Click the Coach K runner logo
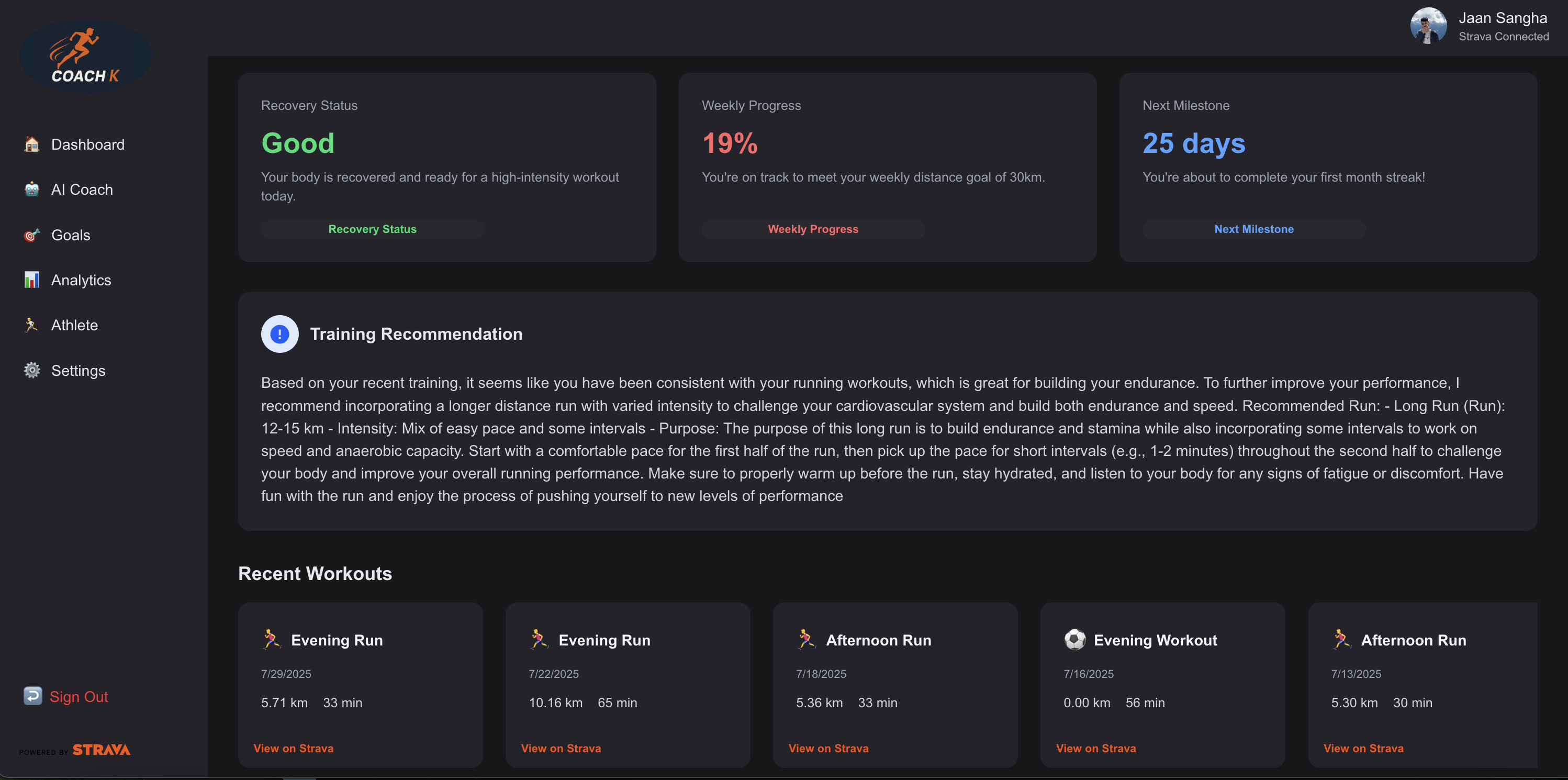1568x780 pixels. 85,56
